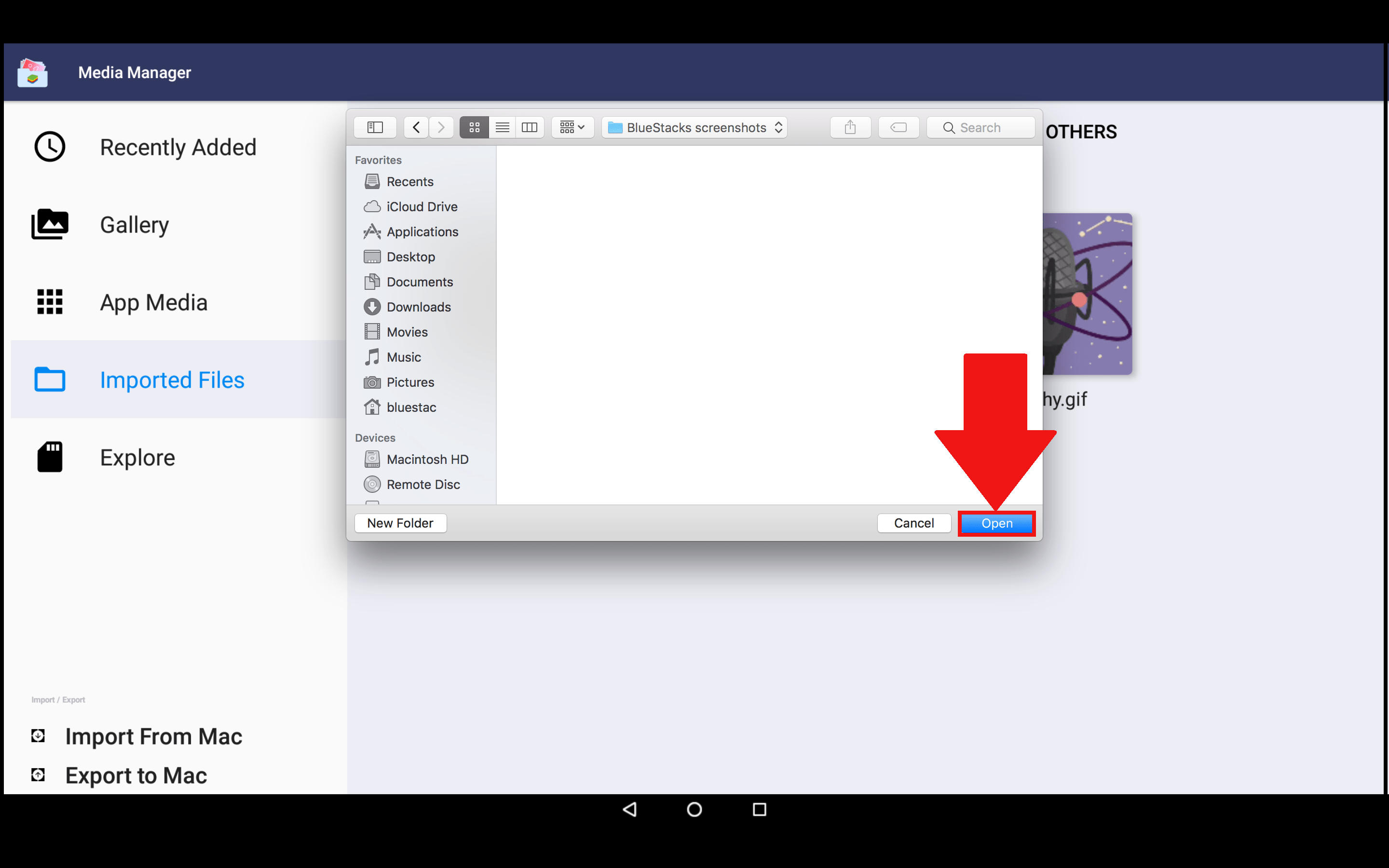Image resolution: width=1389 pixels, height=868 pixels.
Task: Switch to the App Media section
Action: 153,302
